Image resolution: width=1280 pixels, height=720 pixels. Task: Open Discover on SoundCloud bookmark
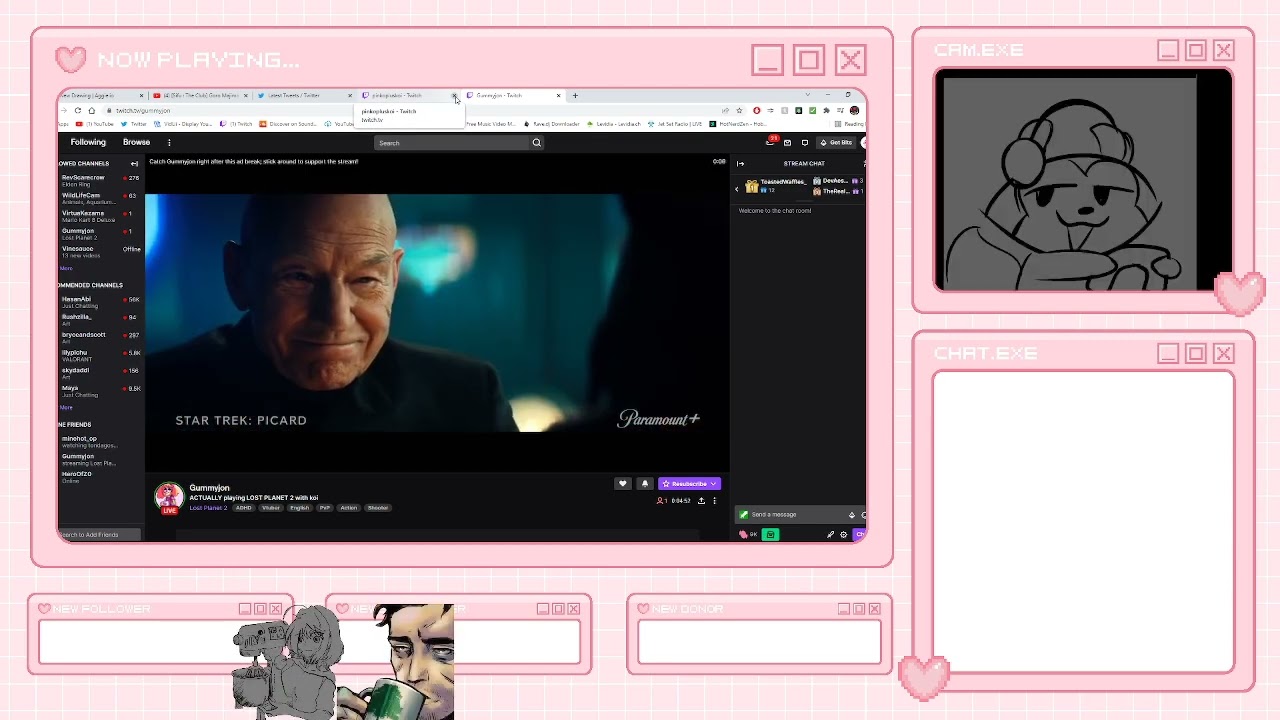288,124
